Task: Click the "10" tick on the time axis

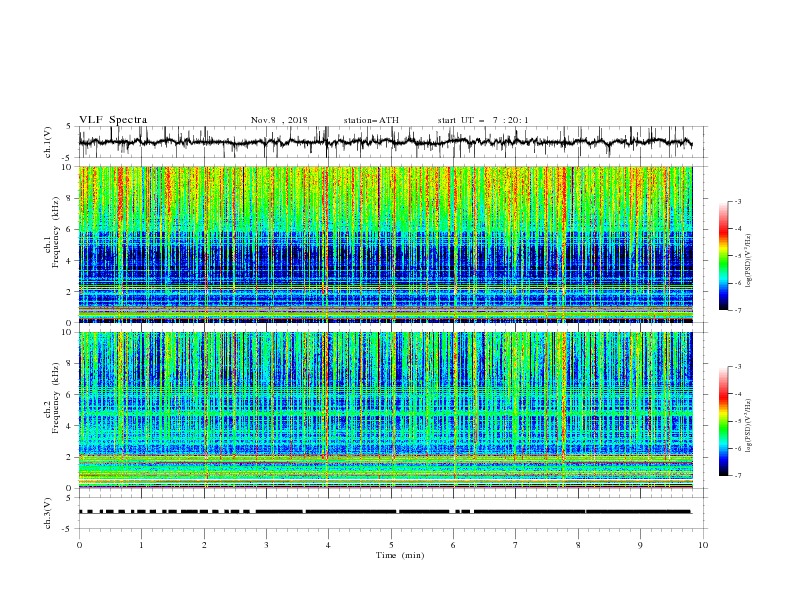Action: tap(703, 545)
